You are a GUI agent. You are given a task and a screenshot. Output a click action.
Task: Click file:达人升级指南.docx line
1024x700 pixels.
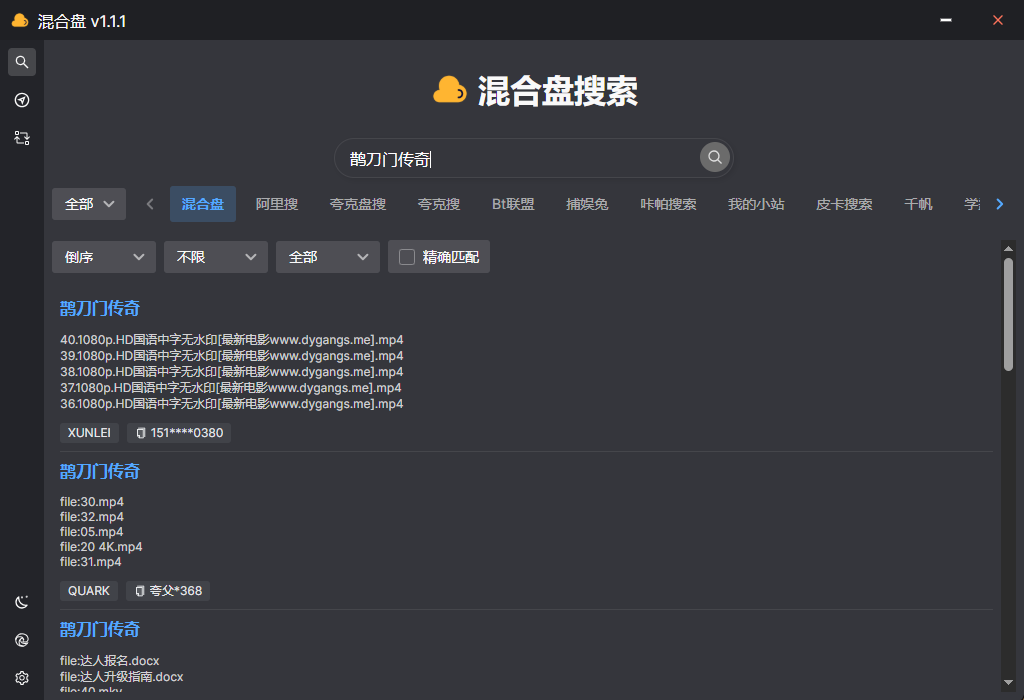click(x=122, y=676)
